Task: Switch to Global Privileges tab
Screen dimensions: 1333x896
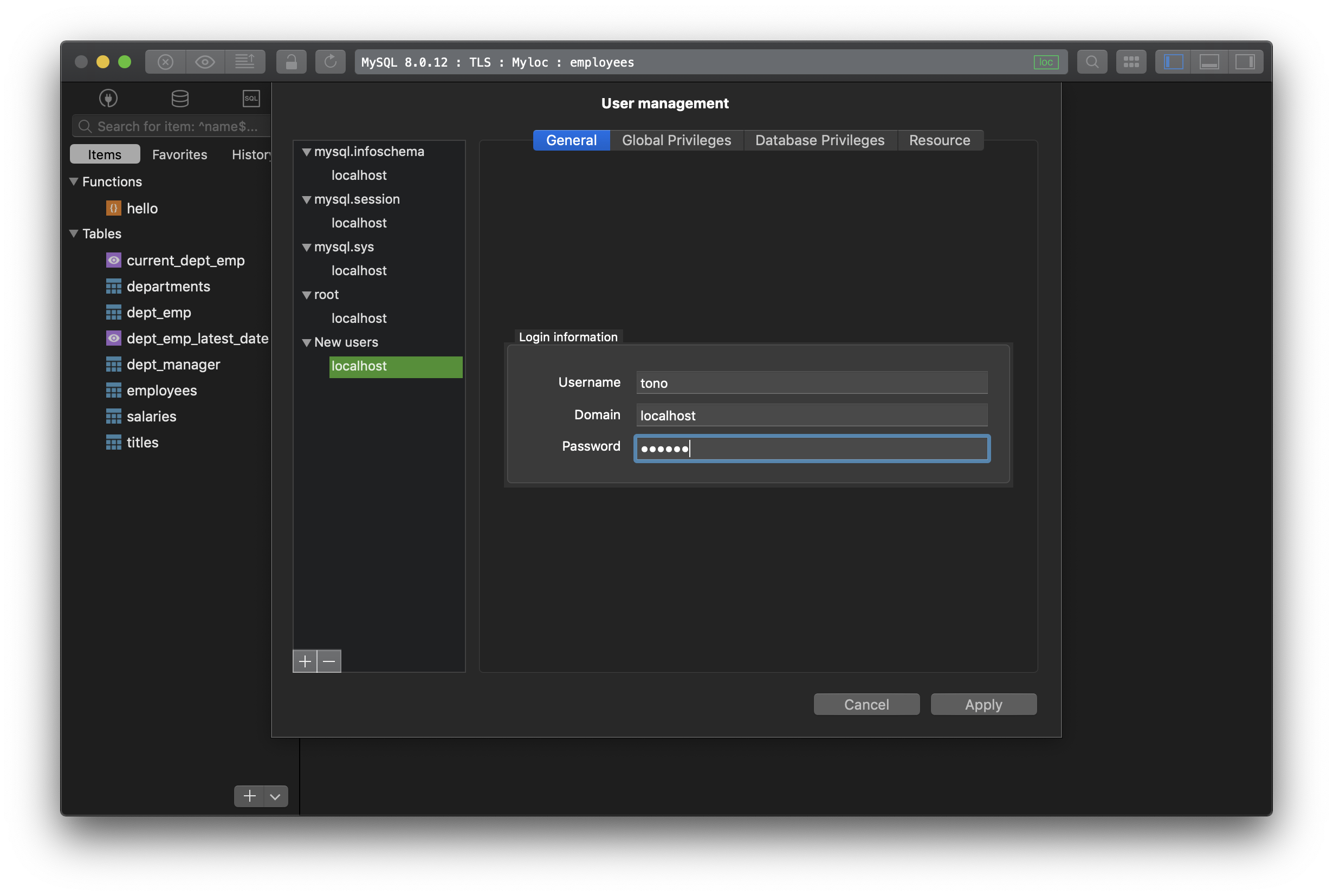Action: click(676, 140)
